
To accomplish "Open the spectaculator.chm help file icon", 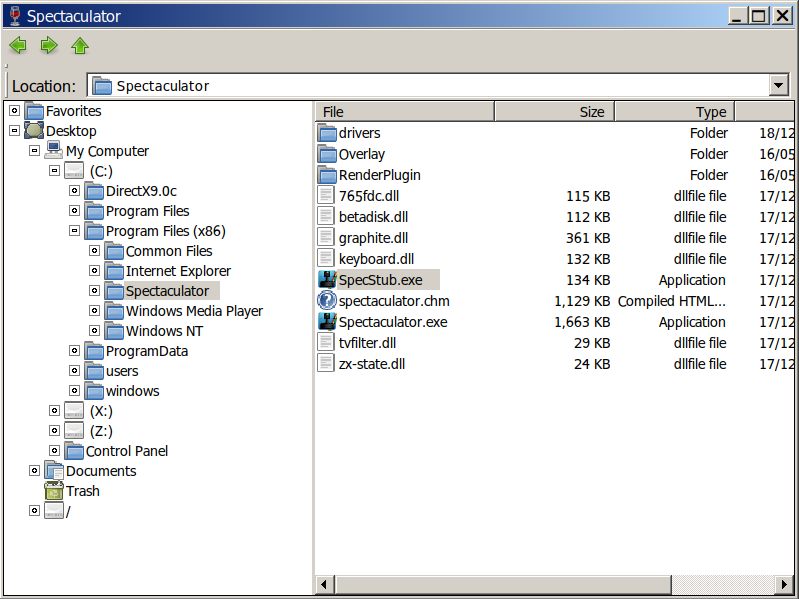I will (327, 301).
